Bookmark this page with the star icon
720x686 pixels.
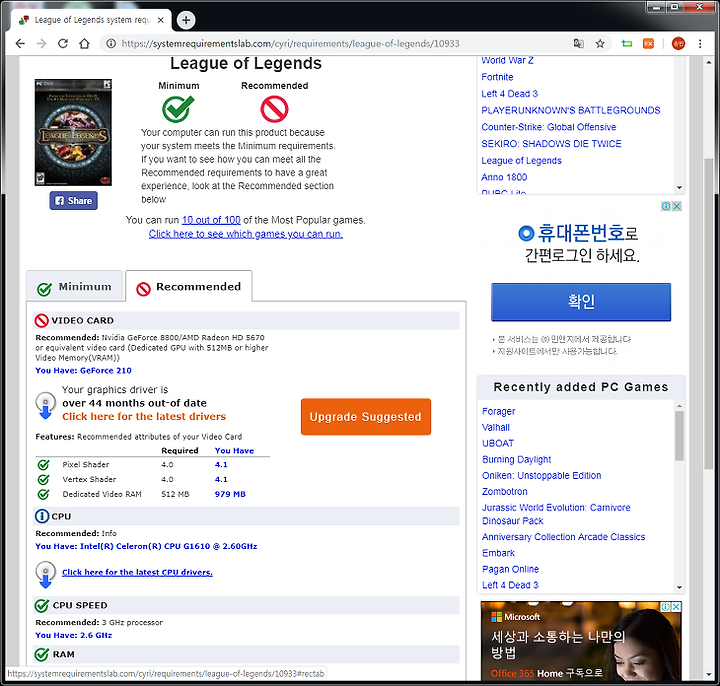click(x=600, y=44)
